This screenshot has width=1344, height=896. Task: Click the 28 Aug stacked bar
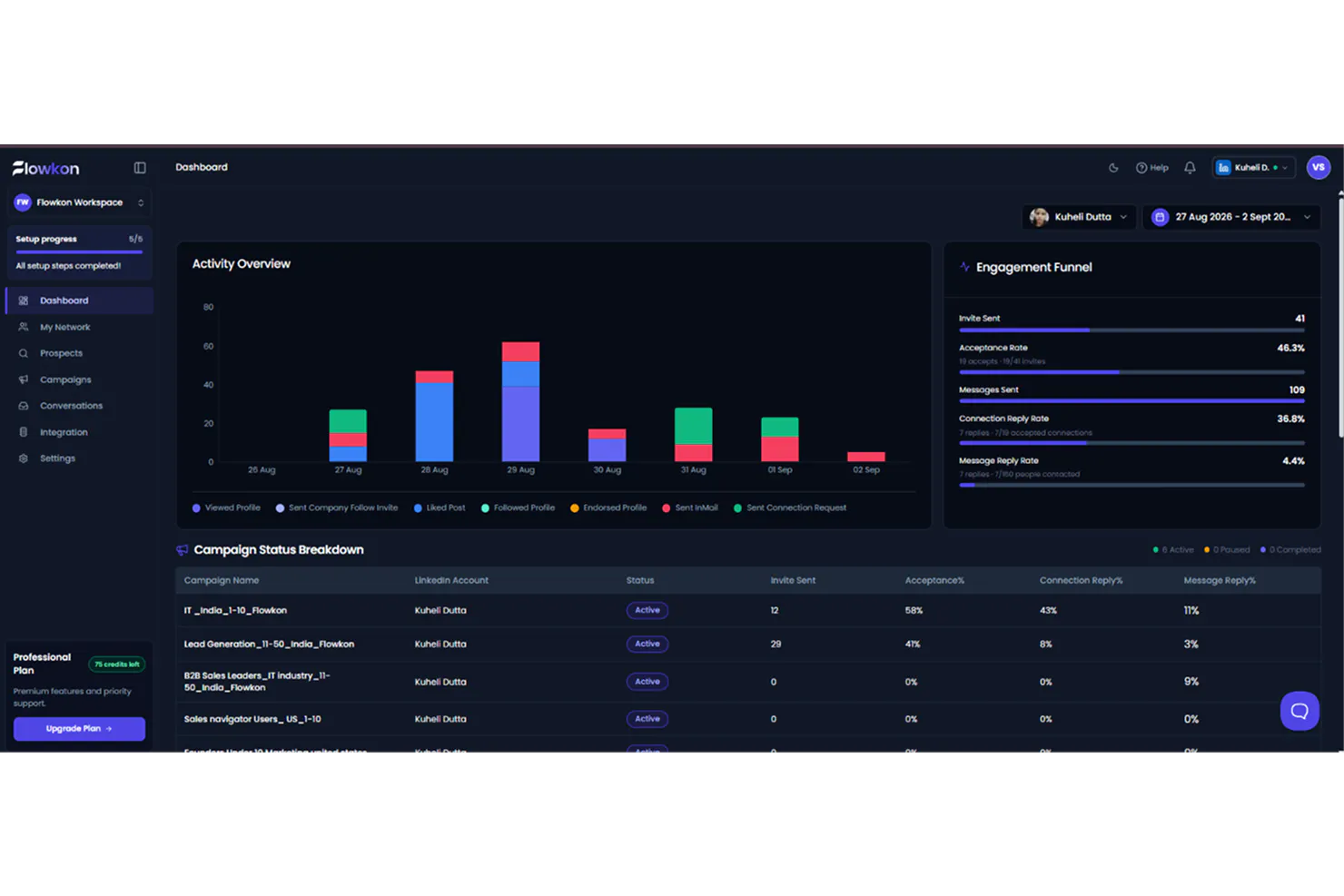point(434,416)
